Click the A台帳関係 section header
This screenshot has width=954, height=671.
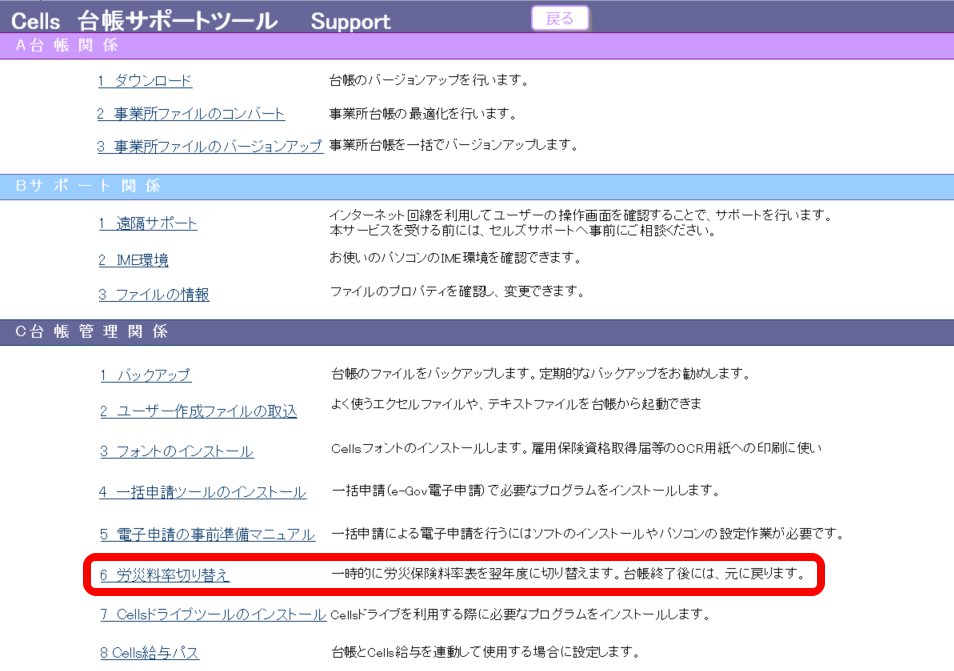click(477, 46)
